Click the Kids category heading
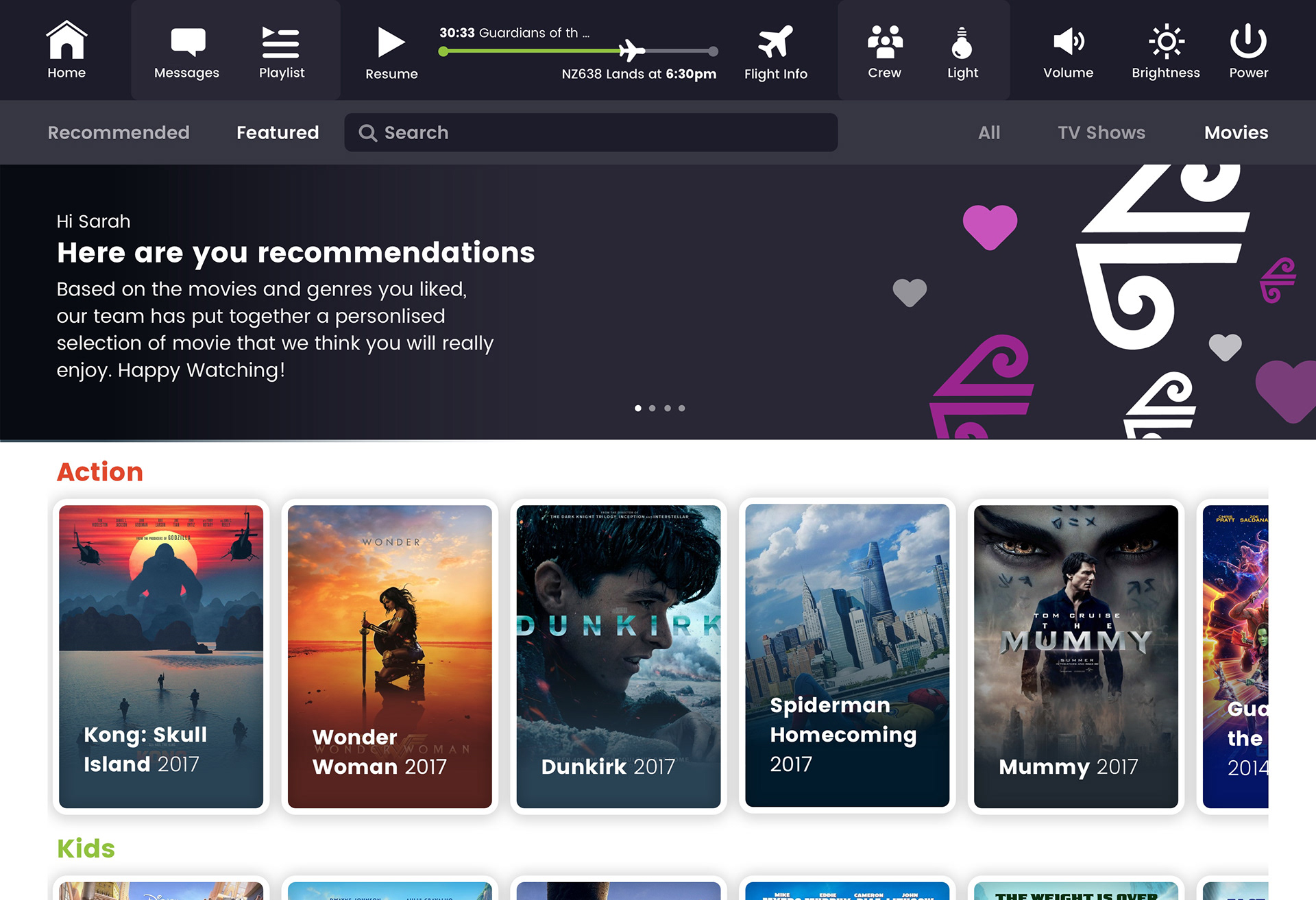Image resolution: width=1316 pixels, height=900 pixels. click(86, 849)
